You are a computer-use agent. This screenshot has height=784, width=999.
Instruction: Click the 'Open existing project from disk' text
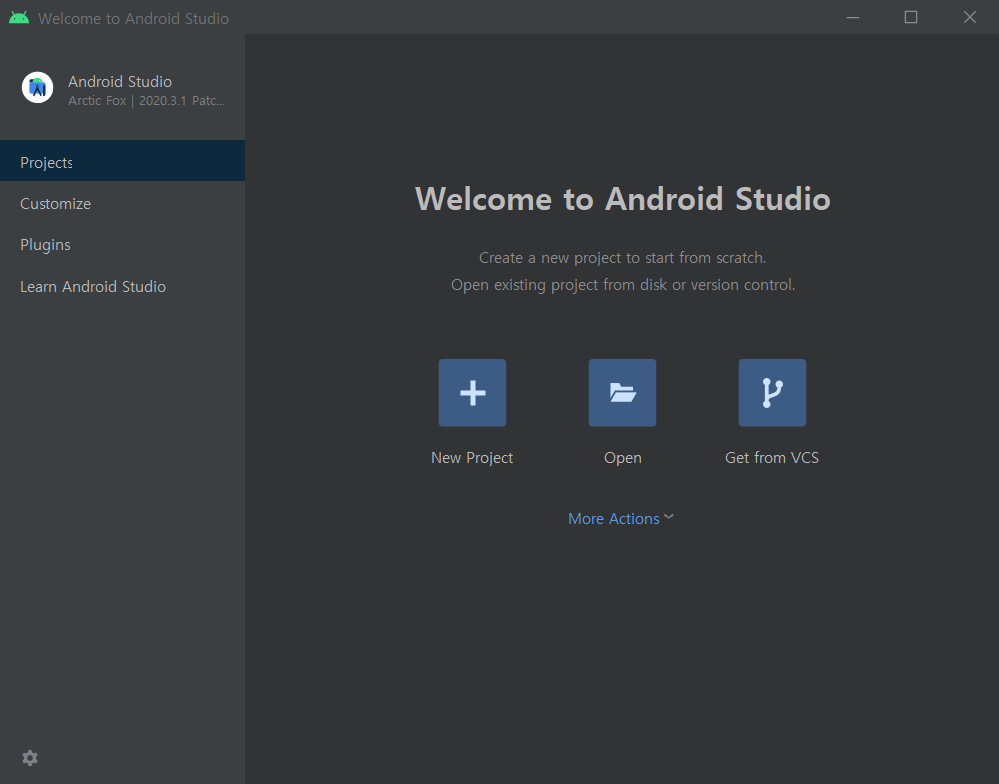point(622,285)
